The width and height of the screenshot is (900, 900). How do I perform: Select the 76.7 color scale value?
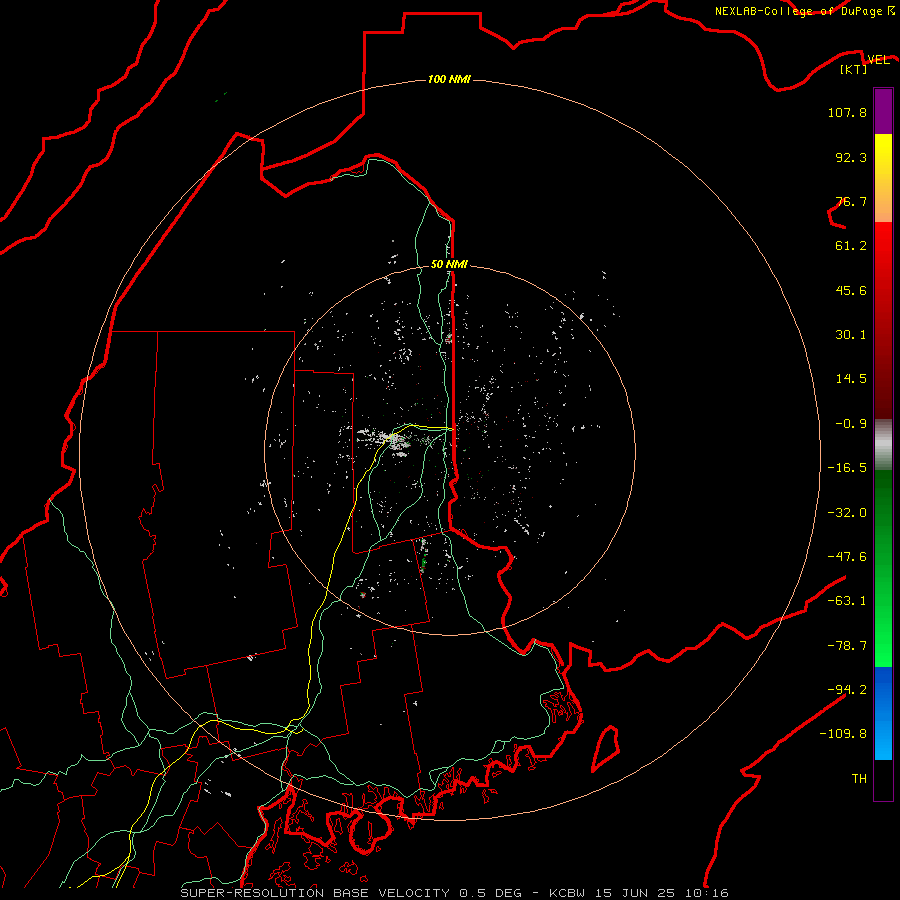click(851, 201)
